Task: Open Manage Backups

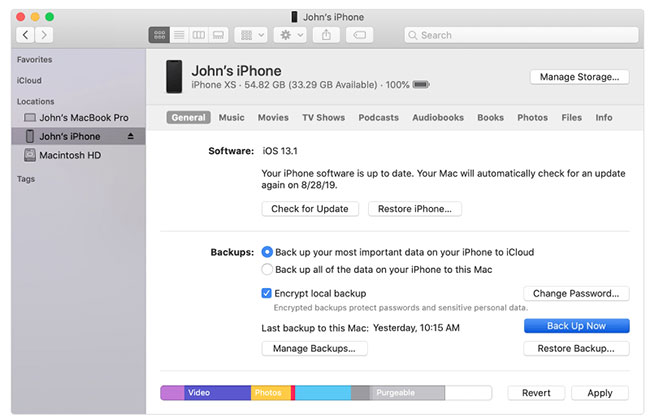Action: pos(314,348)
